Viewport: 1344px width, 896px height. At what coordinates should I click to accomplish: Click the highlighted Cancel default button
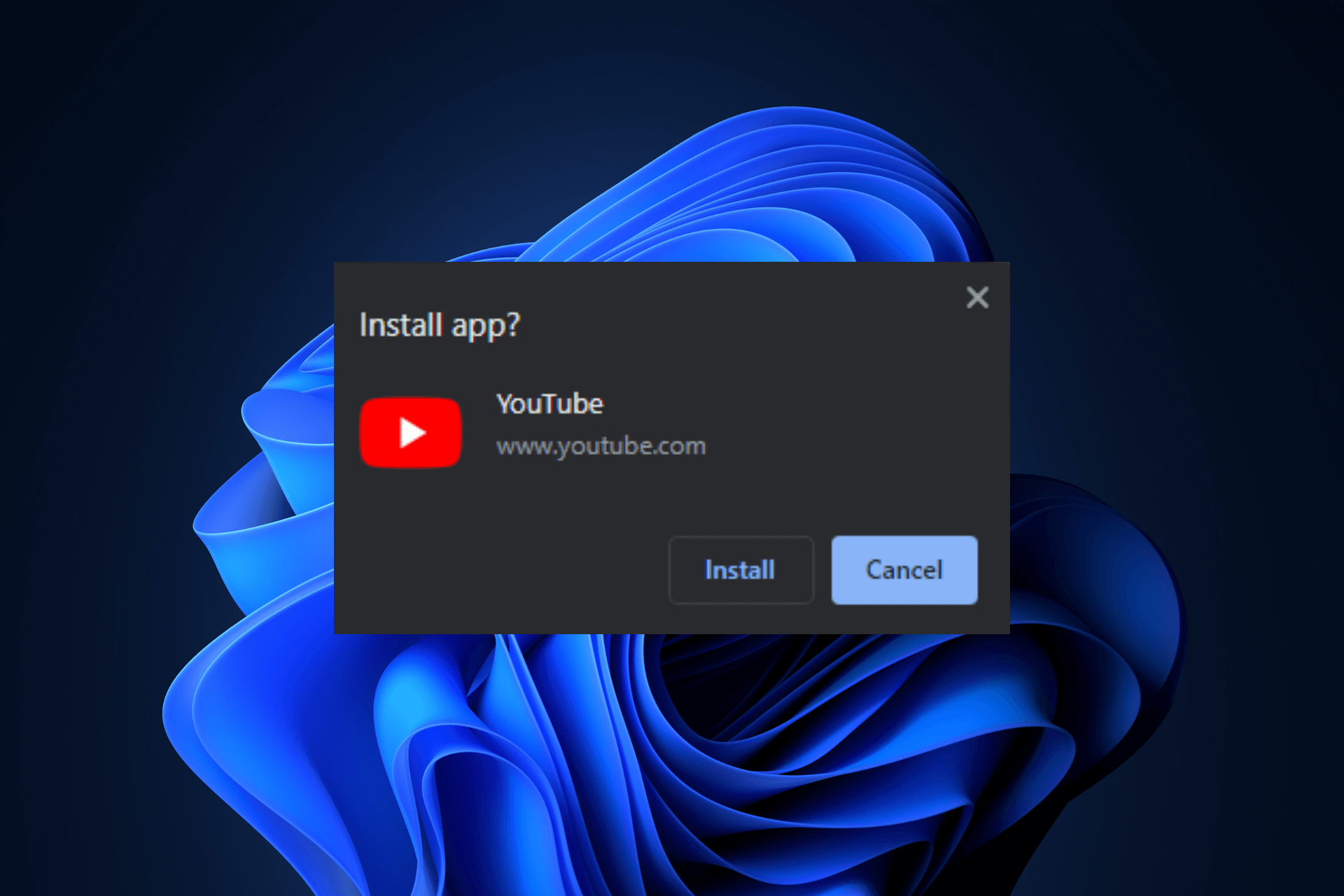(904, 570)
